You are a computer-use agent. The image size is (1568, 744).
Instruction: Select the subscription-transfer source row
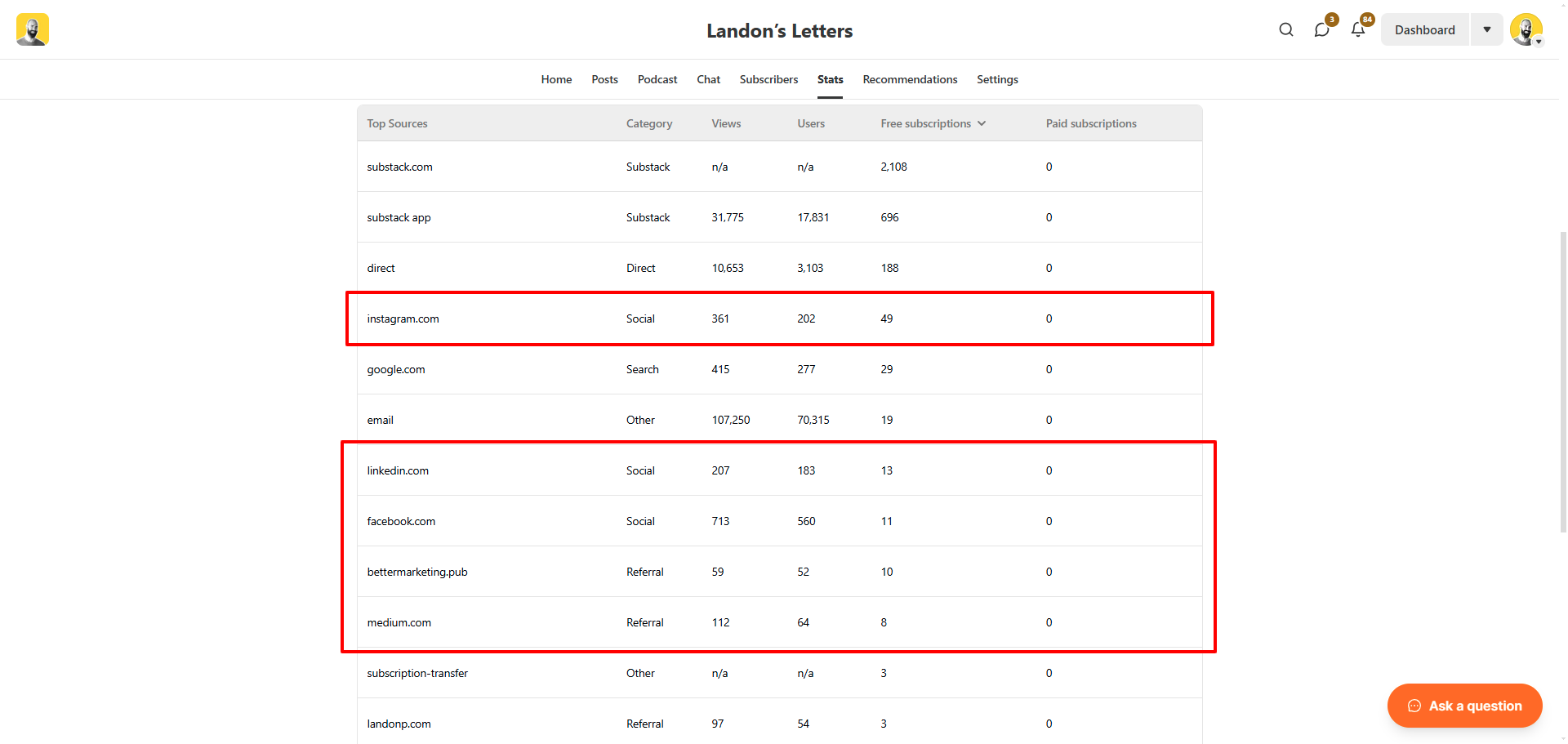tap(779, 673)
